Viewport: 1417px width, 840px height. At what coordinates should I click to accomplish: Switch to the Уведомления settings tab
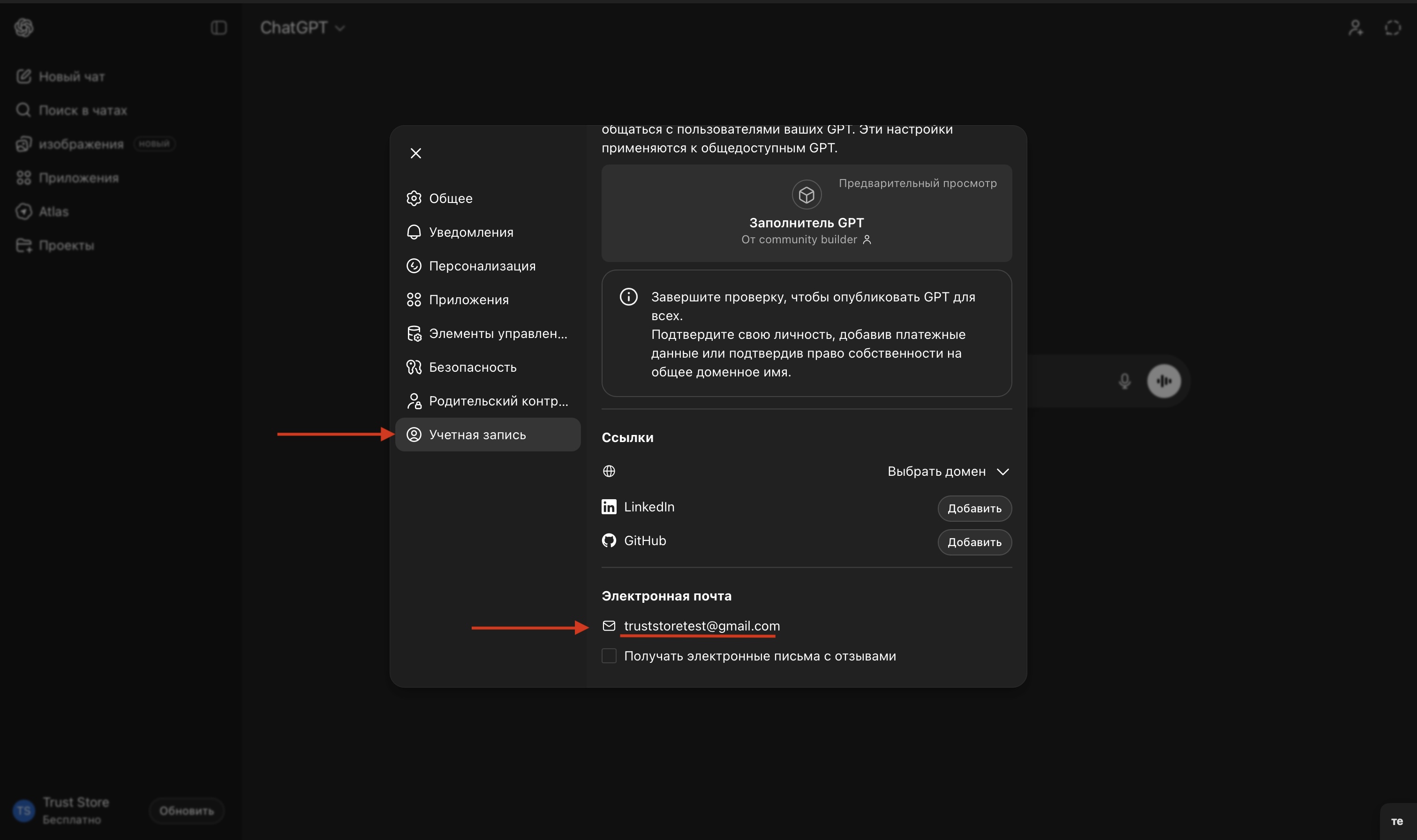coord(470,232)
